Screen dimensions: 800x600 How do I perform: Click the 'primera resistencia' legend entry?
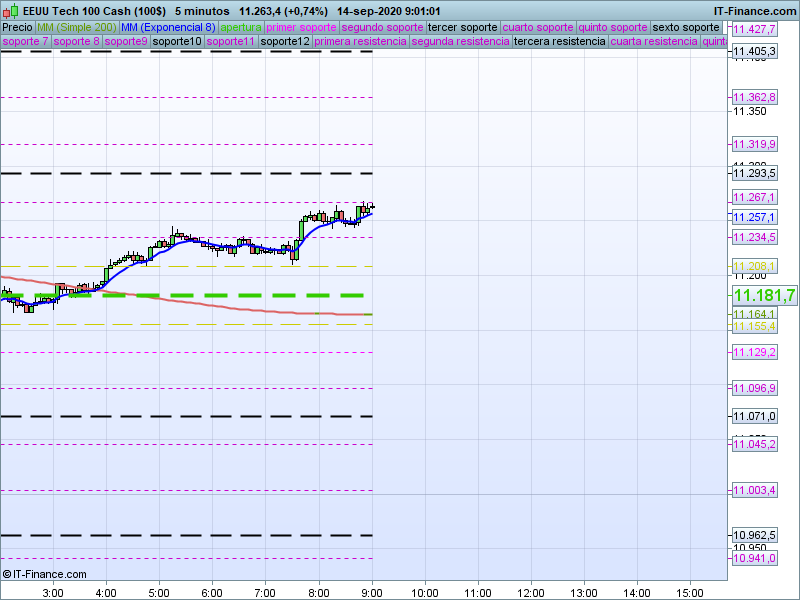pyautogui.click(x=360, y=42)
